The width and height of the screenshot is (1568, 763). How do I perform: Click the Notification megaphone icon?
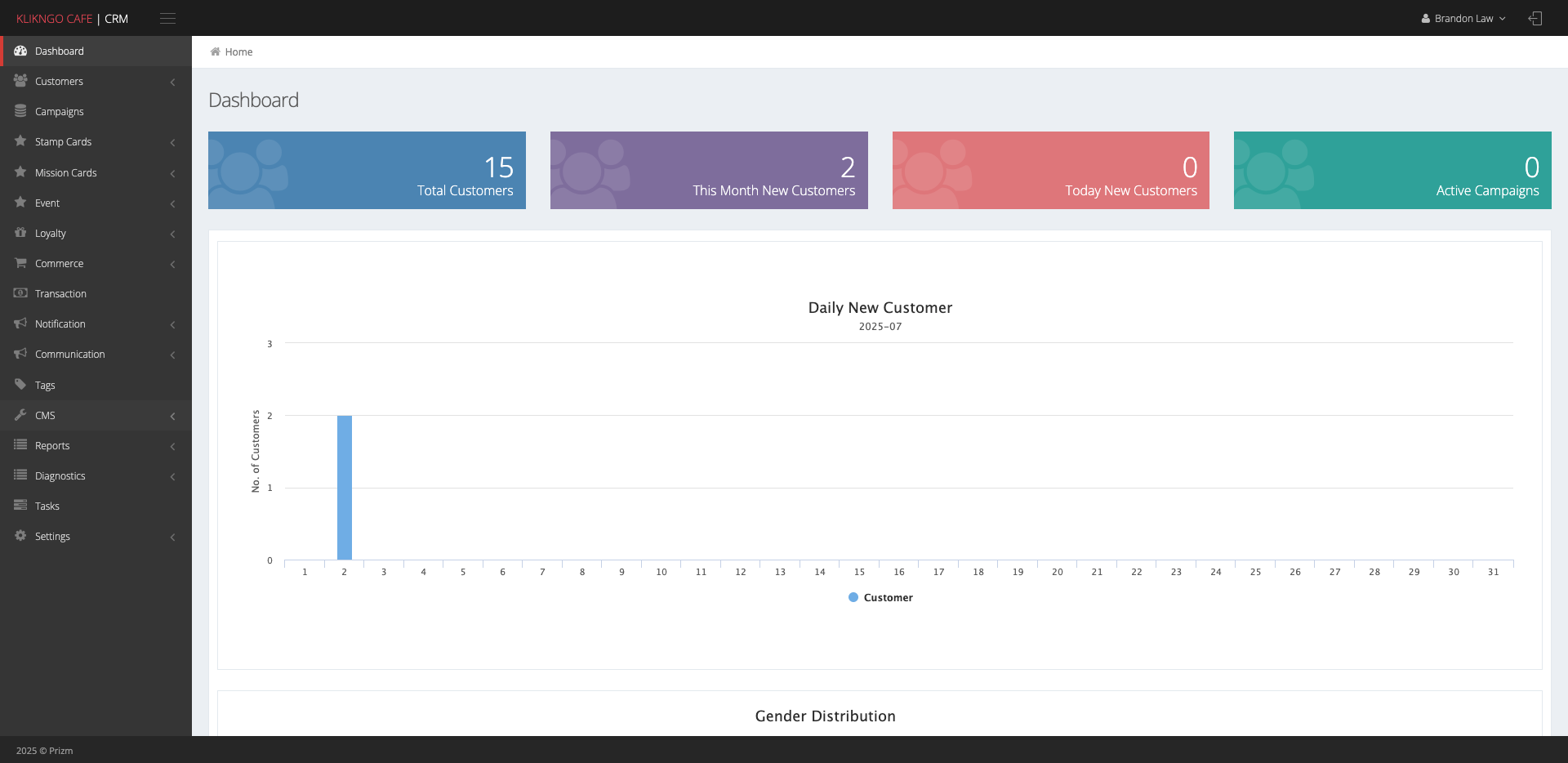(20, 323)
